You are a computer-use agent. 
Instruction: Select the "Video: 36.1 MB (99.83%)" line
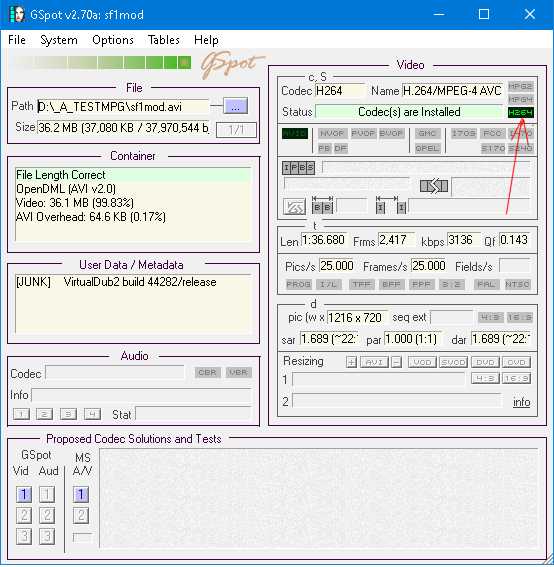pyautogui.click(x=133, y=202)
